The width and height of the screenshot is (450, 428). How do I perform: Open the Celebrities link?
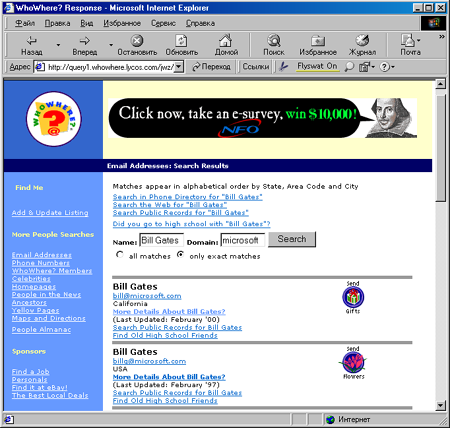pos(31,279)
